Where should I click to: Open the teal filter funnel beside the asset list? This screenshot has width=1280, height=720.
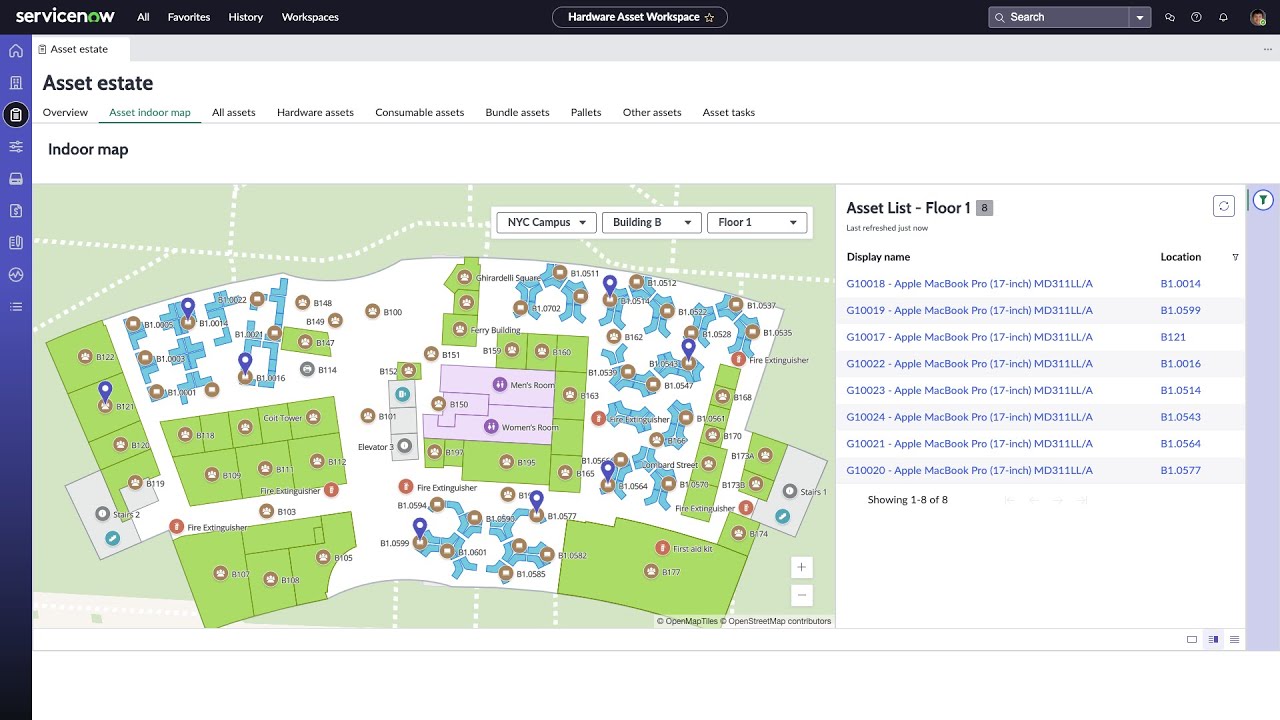(1263, 200)
